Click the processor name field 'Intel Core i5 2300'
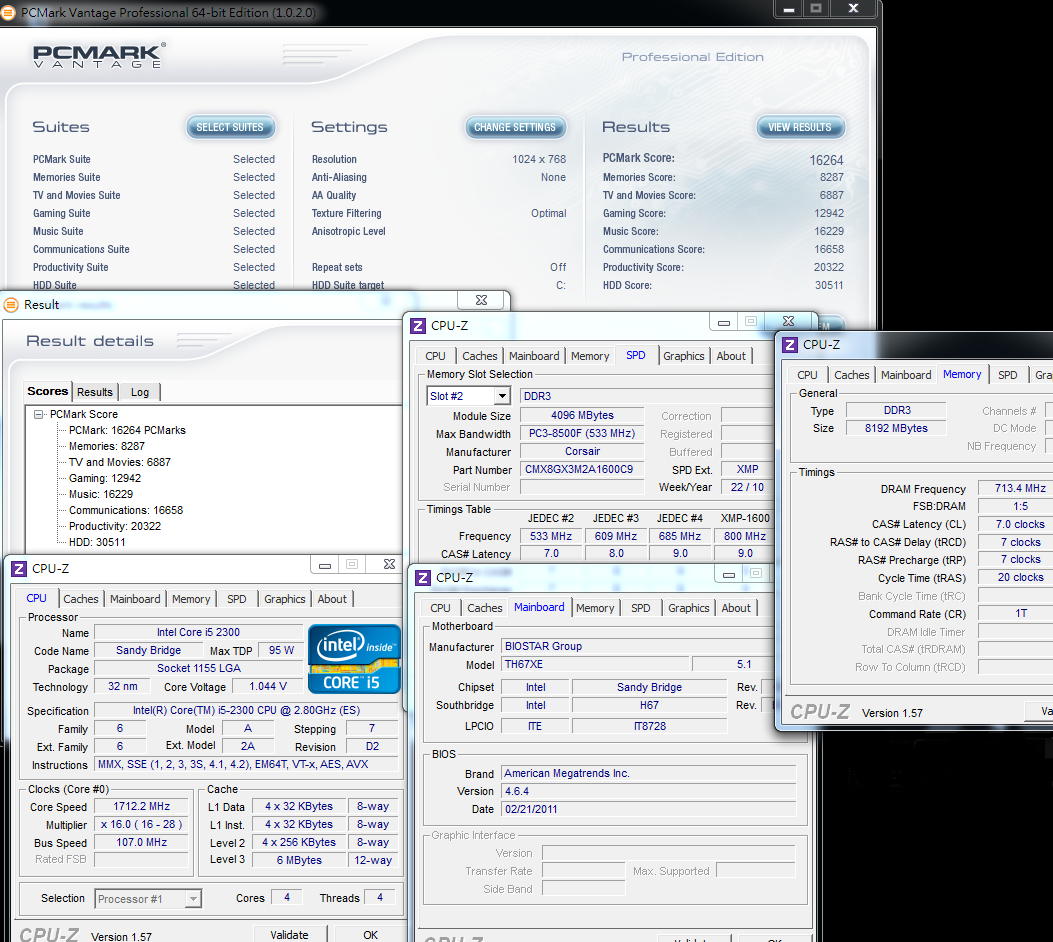The height and width of the screenshot is (942, 1053). click(x=198, y=632)
